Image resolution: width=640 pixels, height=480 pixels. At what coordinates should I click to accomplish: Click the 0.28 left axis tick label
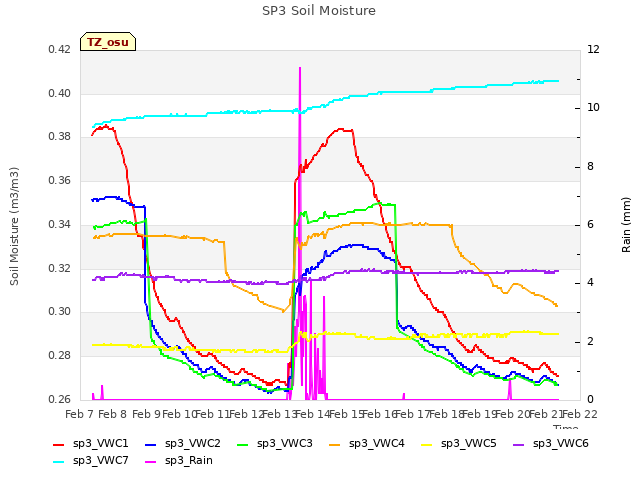tap(60, 355)
